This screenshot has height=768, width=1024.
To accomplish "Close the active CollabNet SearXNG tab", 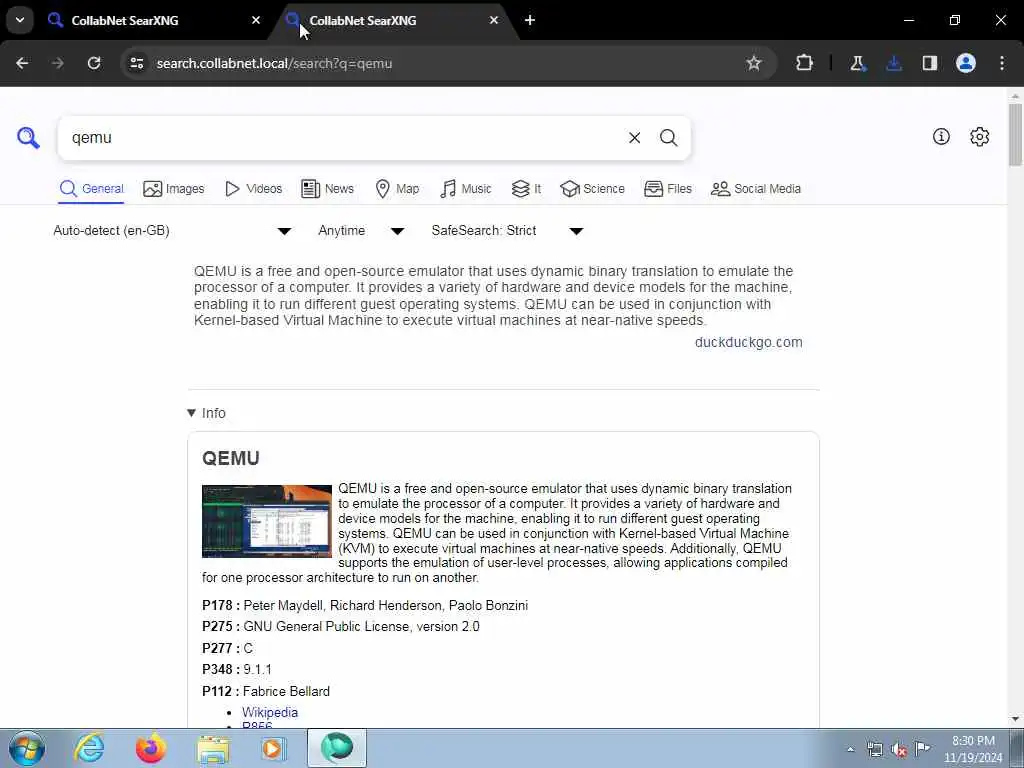I will coord(494,20).
